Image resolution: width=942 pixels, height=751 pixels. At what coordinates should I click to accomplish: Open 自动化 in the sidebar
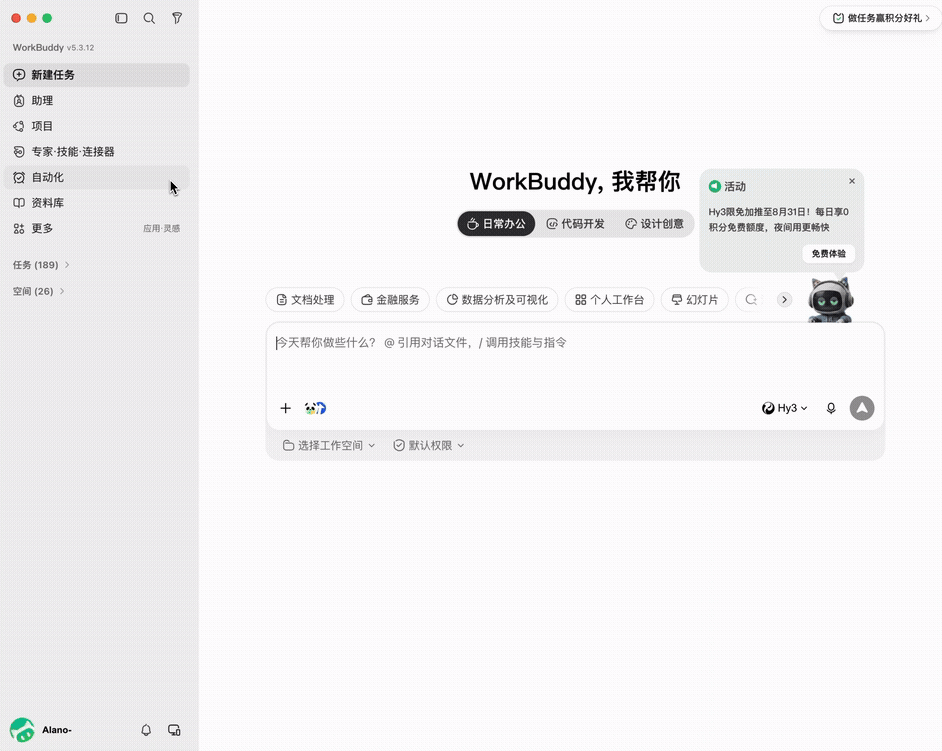(x=97, y=177)
